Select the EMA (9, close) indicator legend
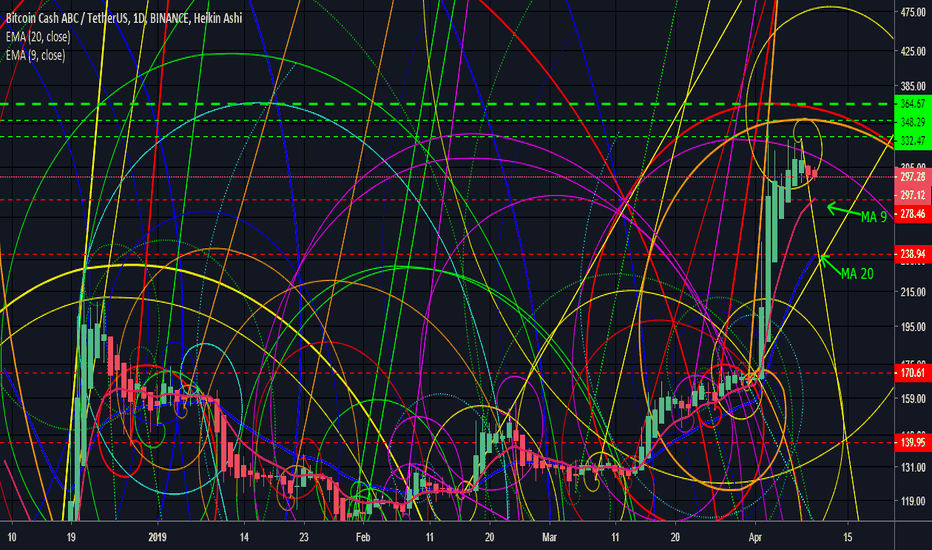 pos(36,55)
